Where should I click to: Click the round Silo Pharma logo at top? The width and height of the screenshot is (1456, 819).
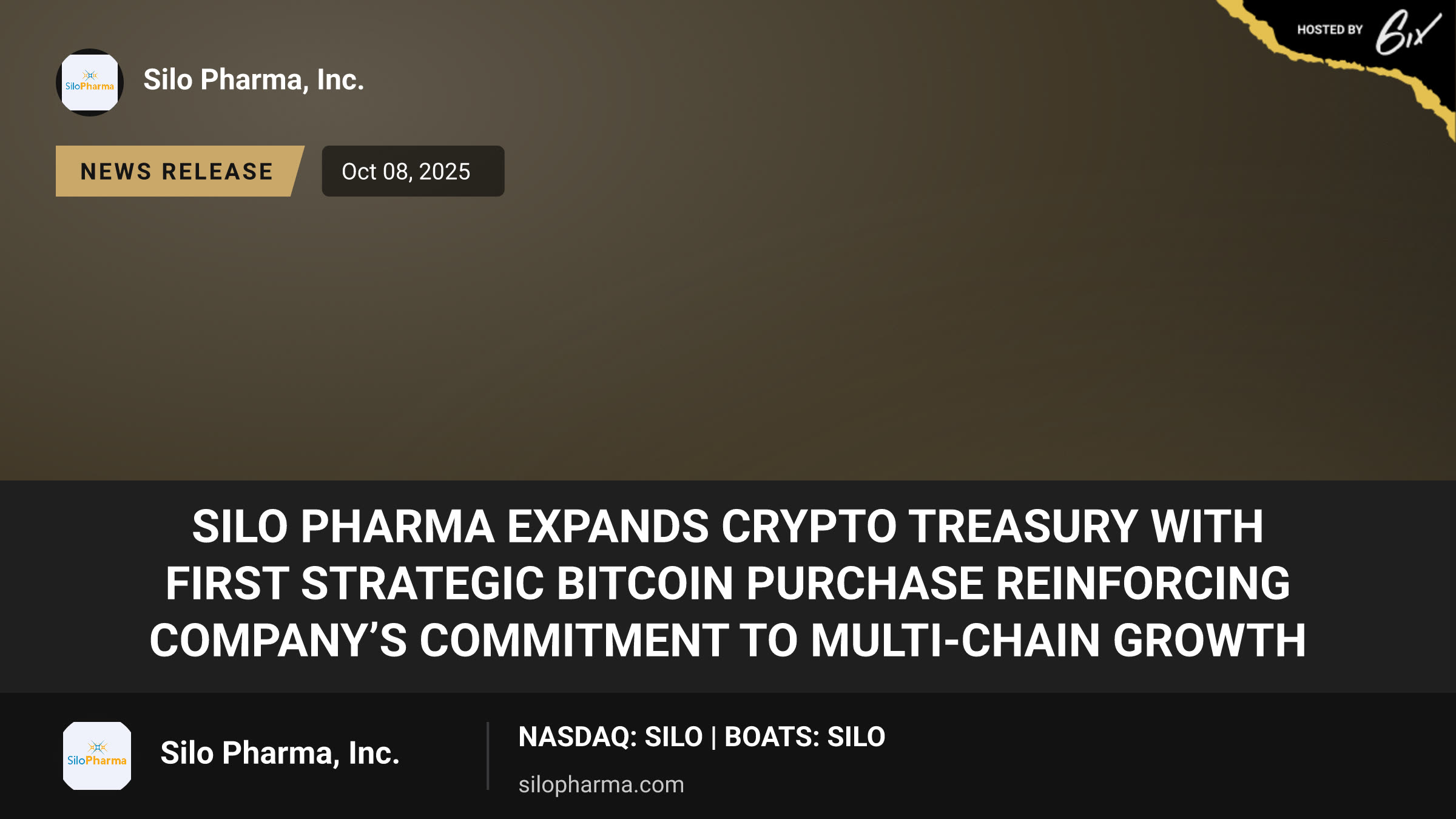[x=90, y=83]
